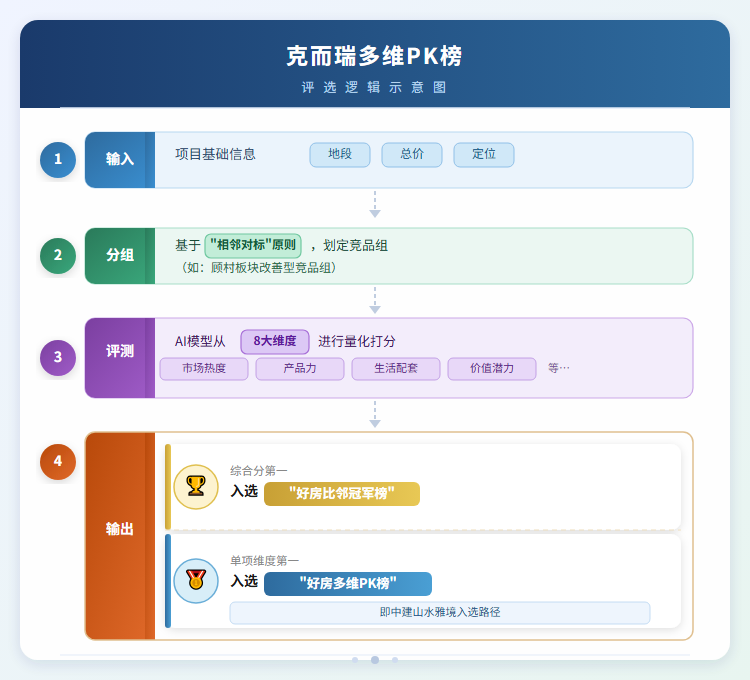Select the 生活配套 dimension tag
The width and height of the screenshot is (750, 680).
click(396, 369)
